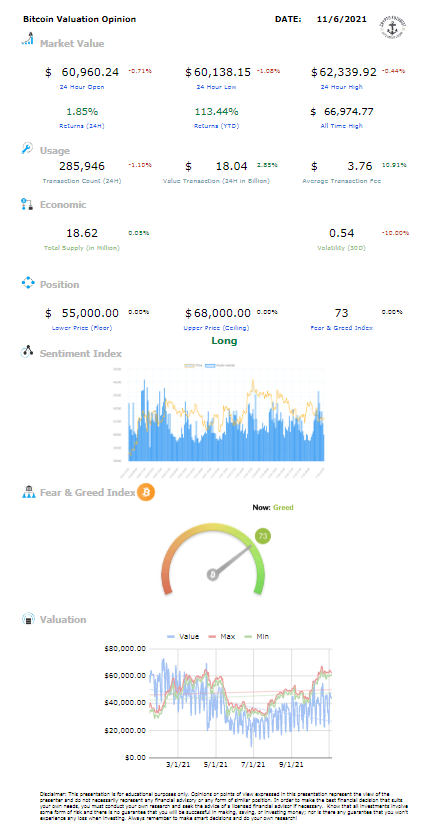Click the gray Bitcoin hub of gauge needle
This screenshot has height=839, width=446.
[x=213, y=575]
